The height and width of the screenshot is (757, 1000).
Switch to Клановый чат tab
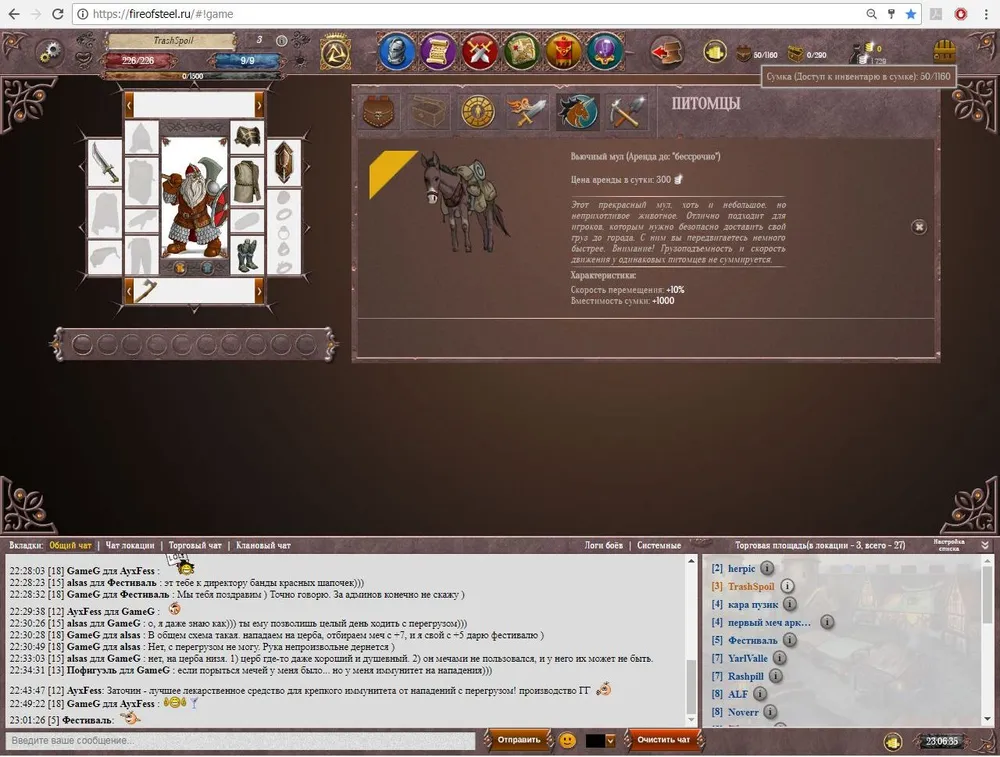coord(263,545)
